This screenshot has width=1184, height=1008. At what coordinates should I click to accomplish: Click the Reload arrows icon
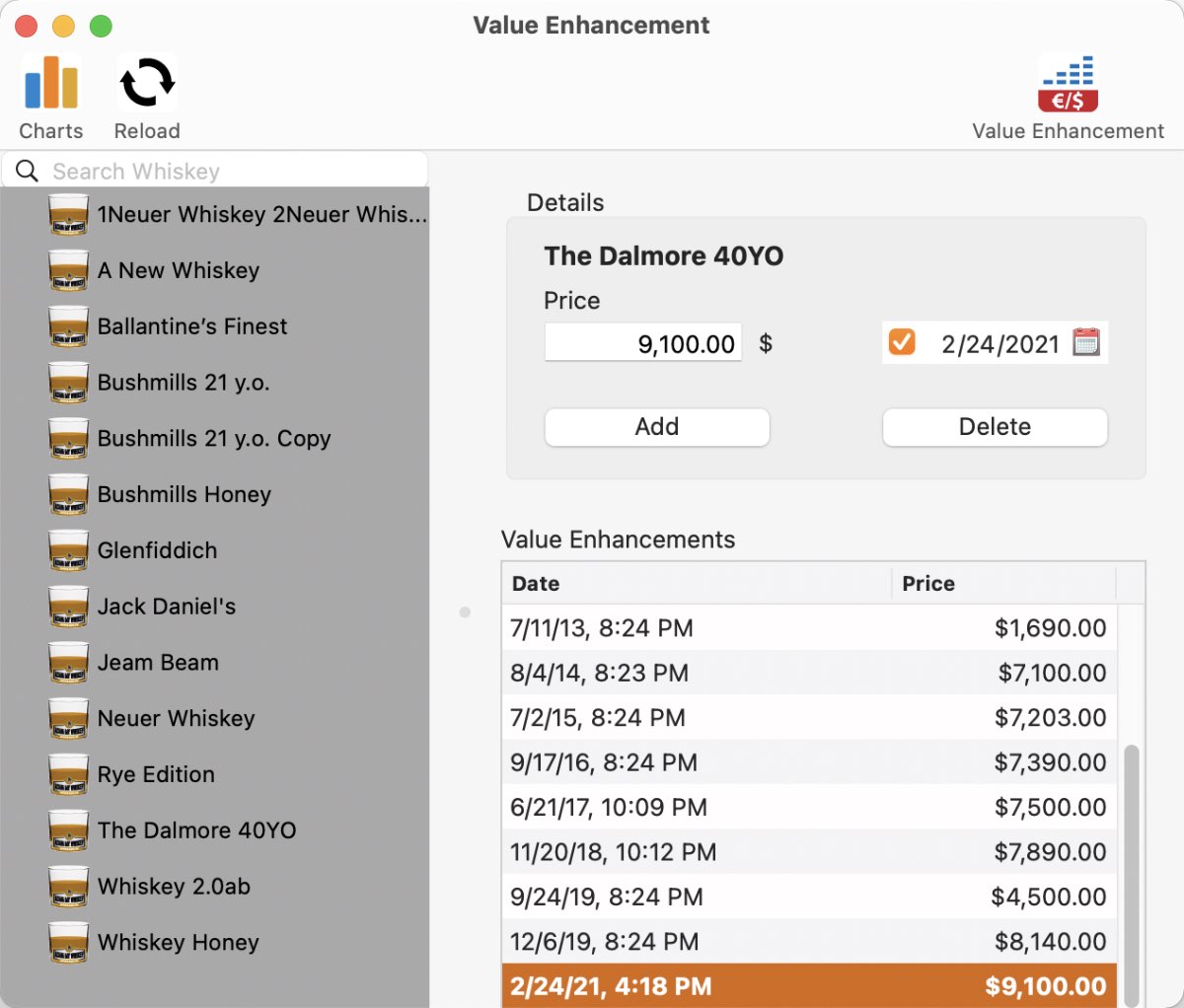[x=147, y=83]
